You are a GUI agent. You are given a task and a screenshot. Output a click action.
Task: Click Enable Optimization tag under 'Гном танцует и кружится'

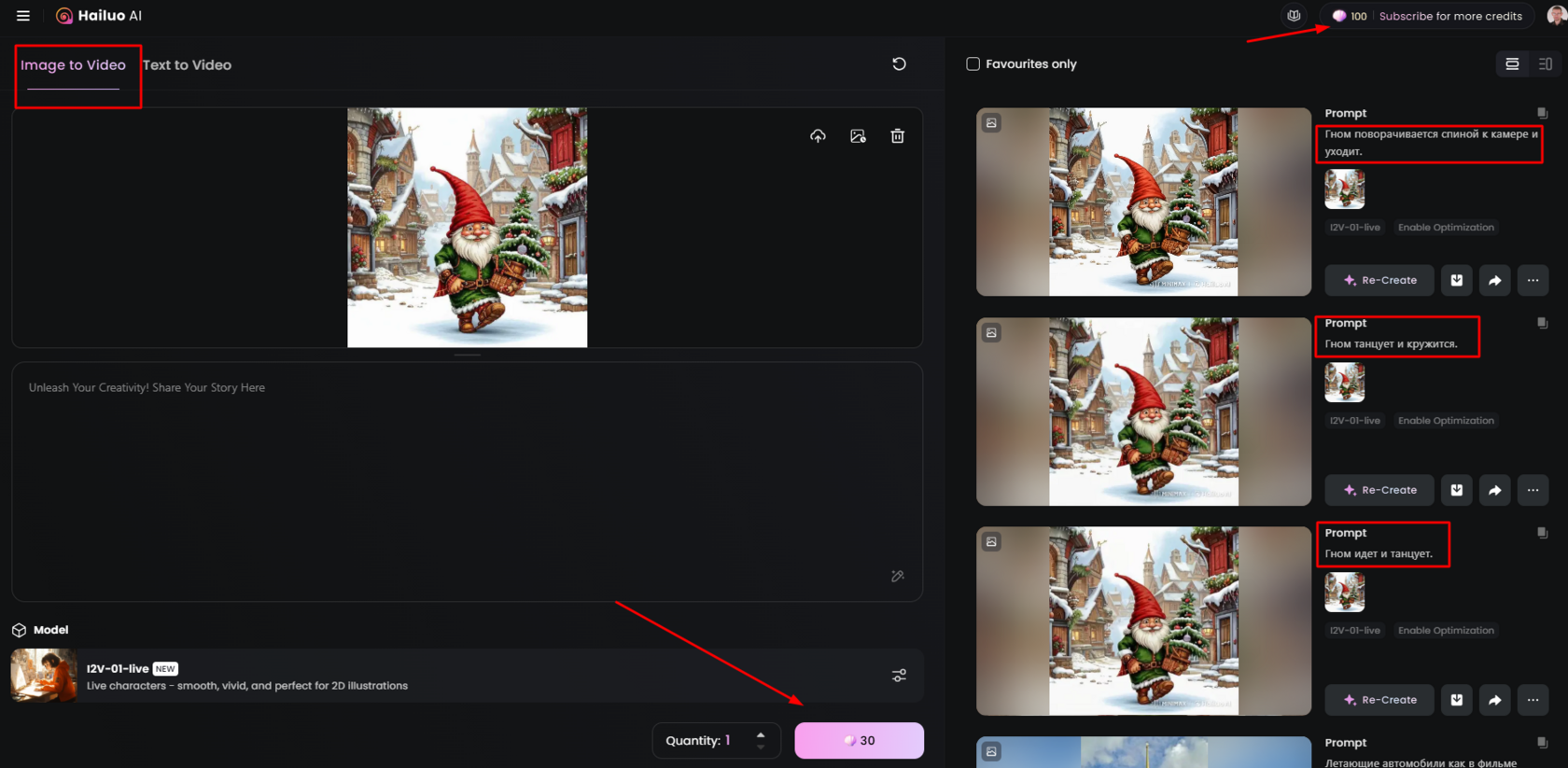pyautogui.click(x=1446, y=421)
